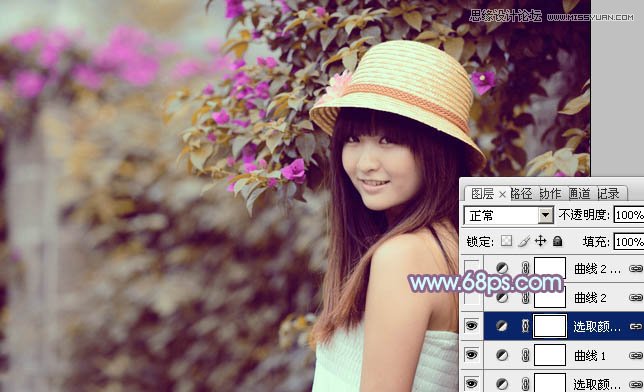Image resolution: width=644 pixels, height=392 pixels.
Task: Click the 填充 label
Action: [x=596, y=242]
